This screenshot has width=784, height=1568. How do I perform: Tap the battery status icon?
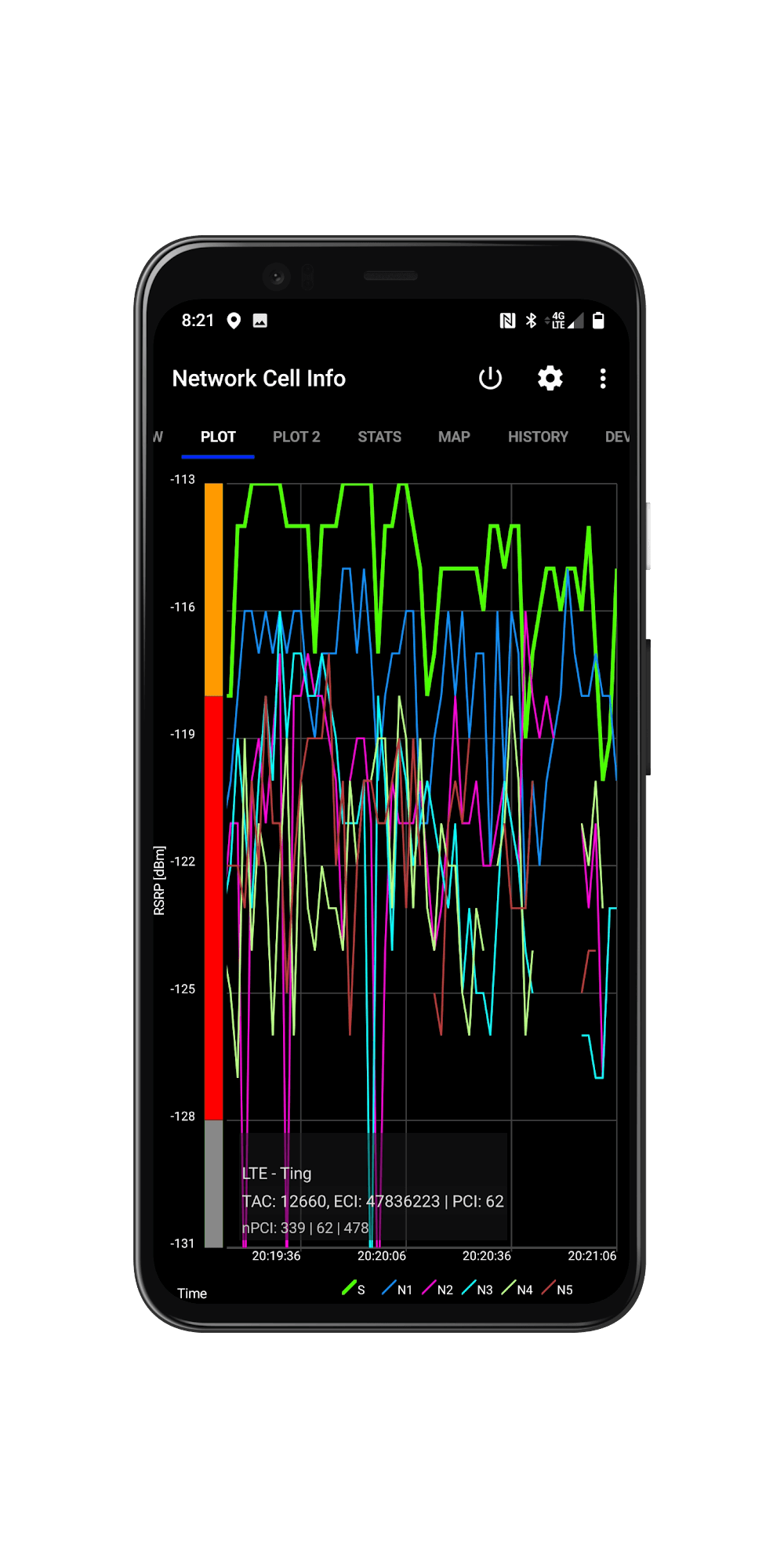pos(598,321)
